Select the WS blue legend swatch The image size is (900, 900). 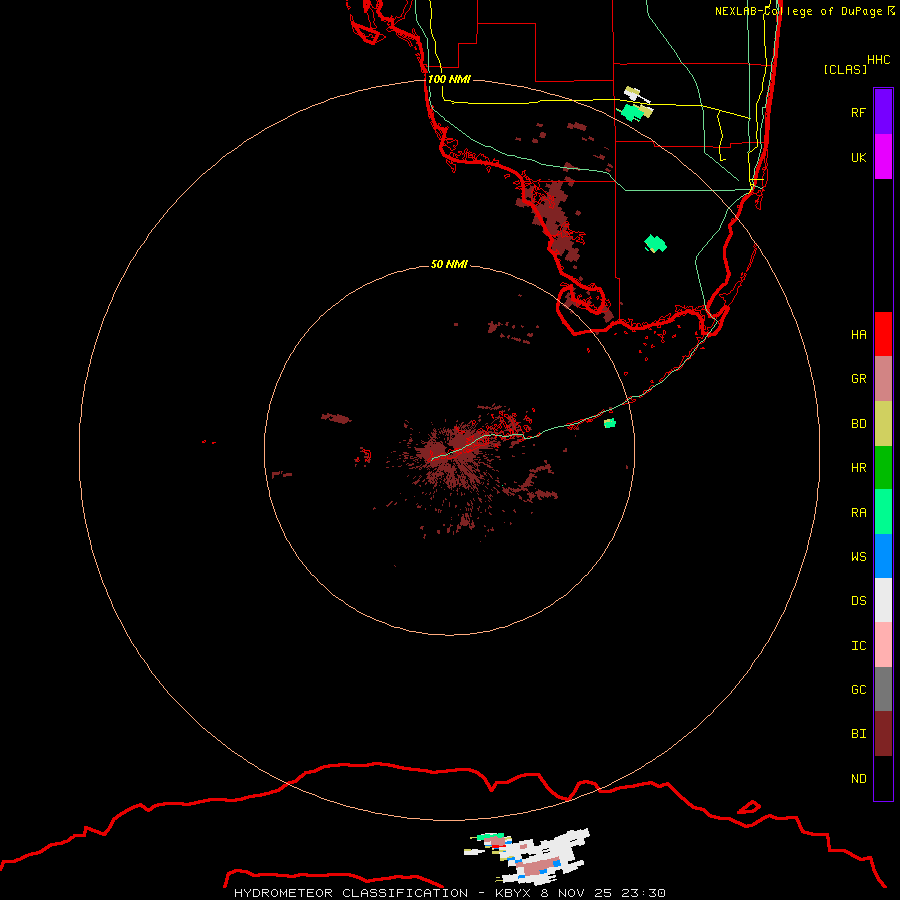click(x=883, y=556)
